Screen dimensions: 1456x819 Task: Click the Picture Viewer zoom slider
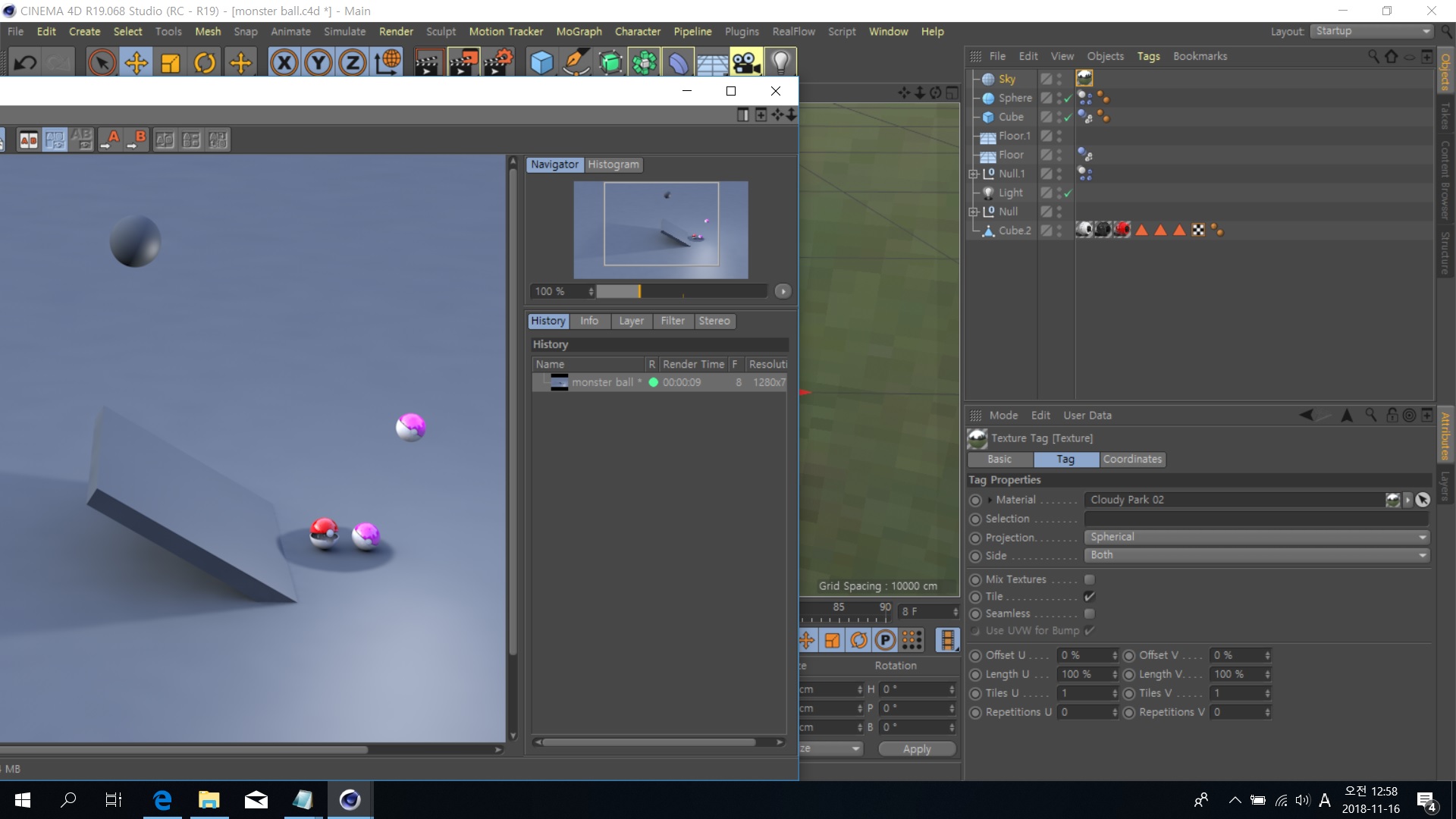point(681,291)
